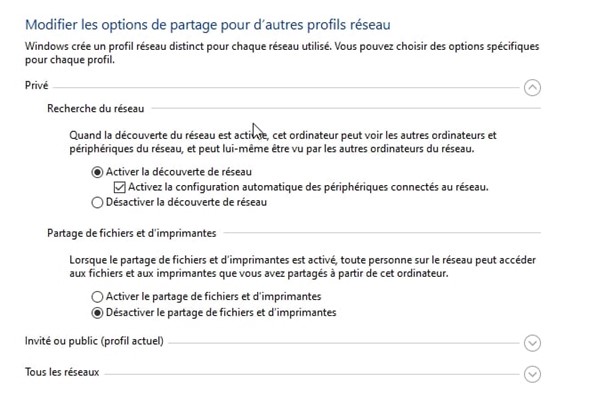Expand the Tous les réseaux chevron
Viewport: 605px width, 413px height.
(x=532, y=374)
